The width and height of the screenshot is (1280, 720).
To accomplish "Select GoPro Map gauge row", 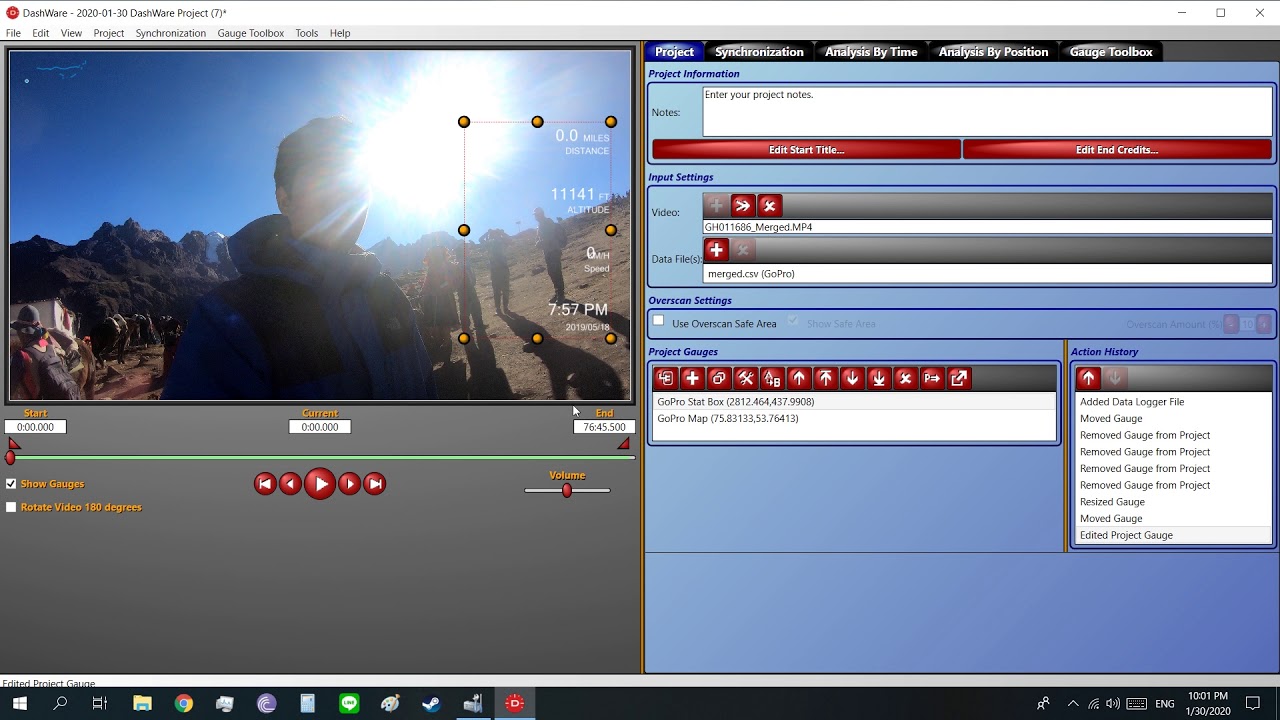I will (854, 419).
